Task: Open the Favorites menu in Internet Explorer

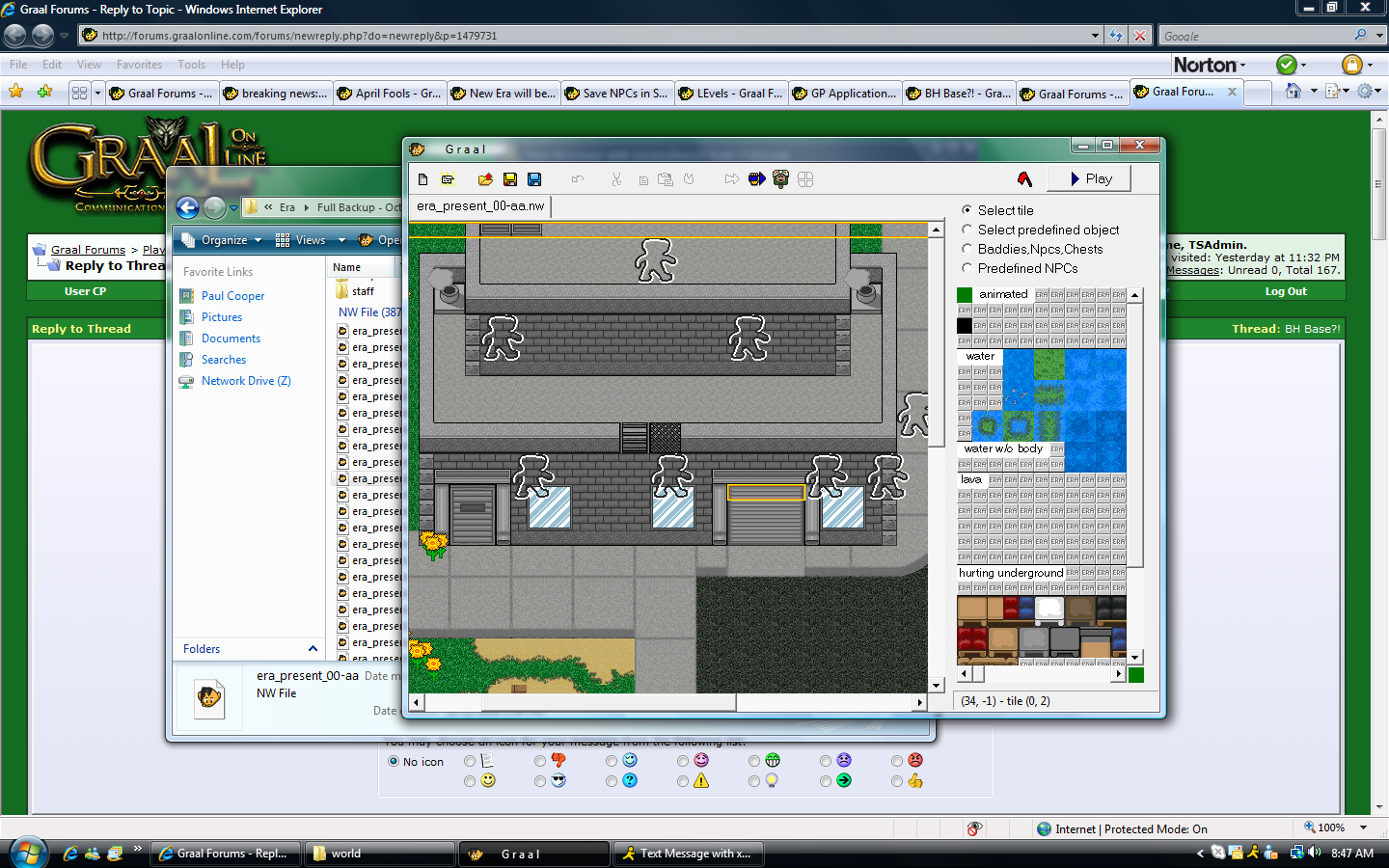Action: pyautogui.click(x=139, y=65)
